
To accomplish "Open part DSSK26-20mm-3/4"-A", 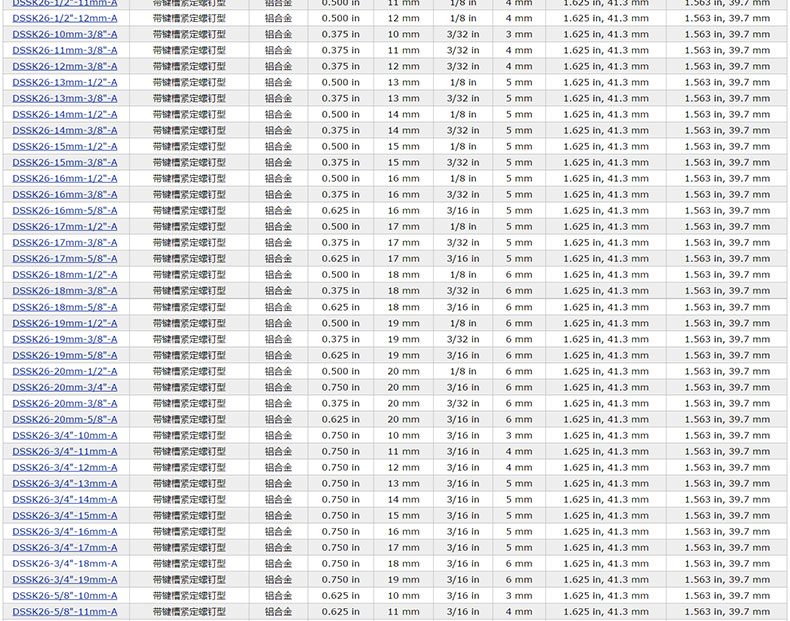I will [64, 387].
